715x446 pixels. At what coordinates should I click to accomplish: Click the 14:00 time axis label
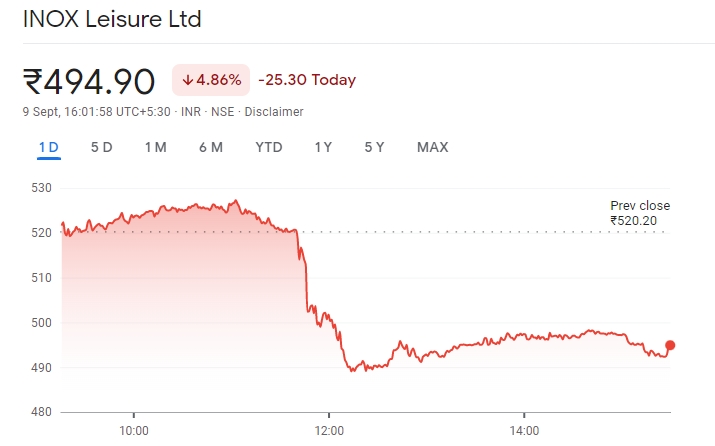524,431
